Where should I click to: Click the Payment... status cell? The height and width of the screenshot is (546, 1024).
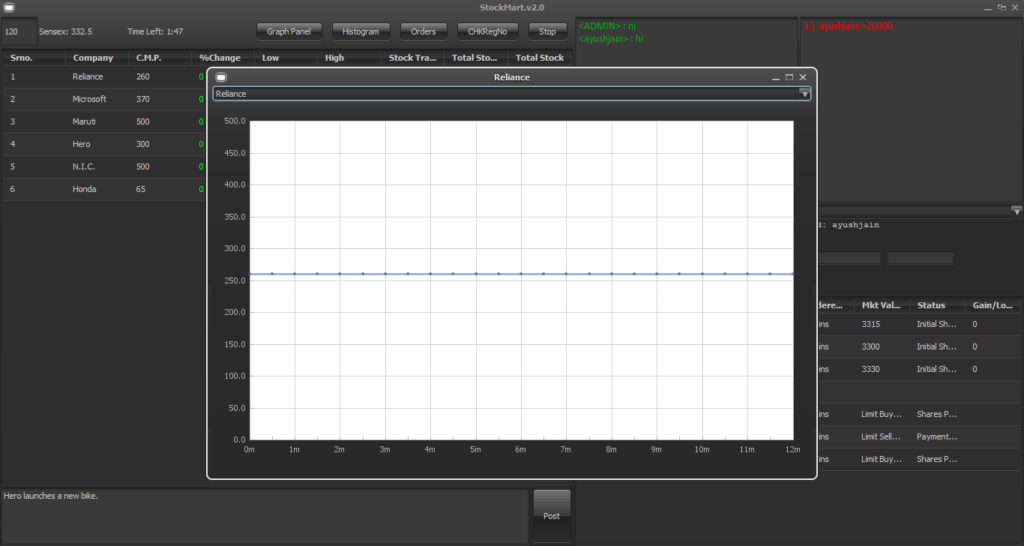tap(937, 436)
